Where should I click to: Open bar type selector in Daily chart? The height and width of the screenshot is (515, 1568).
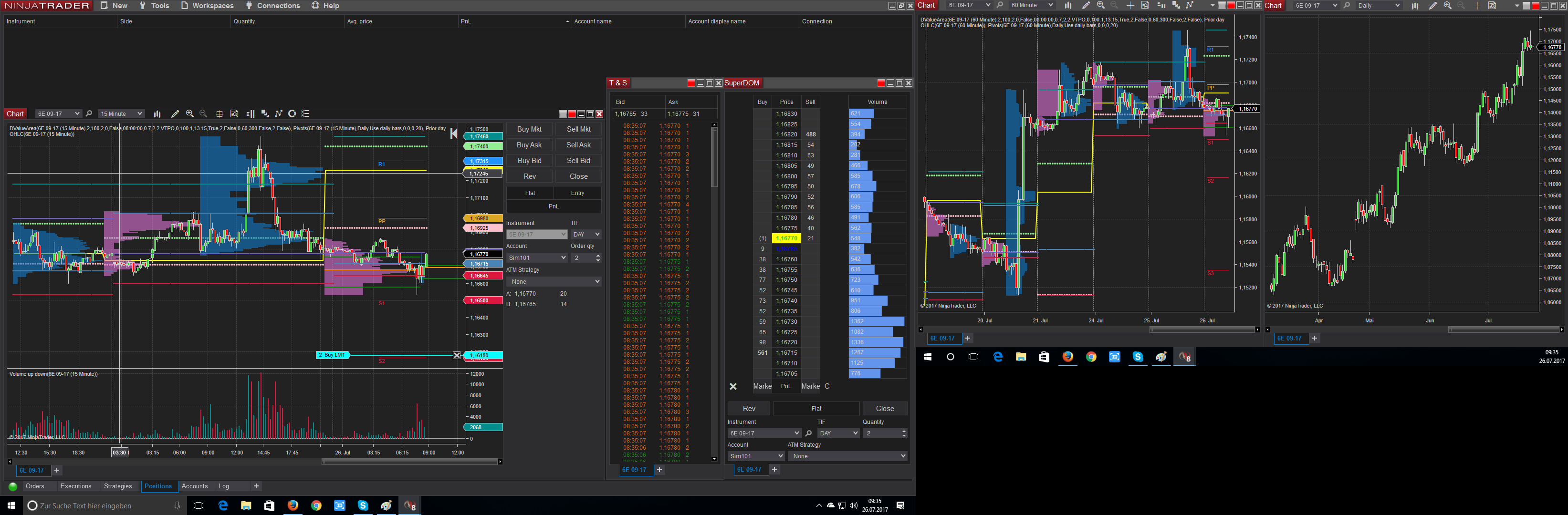(1415, 5)
